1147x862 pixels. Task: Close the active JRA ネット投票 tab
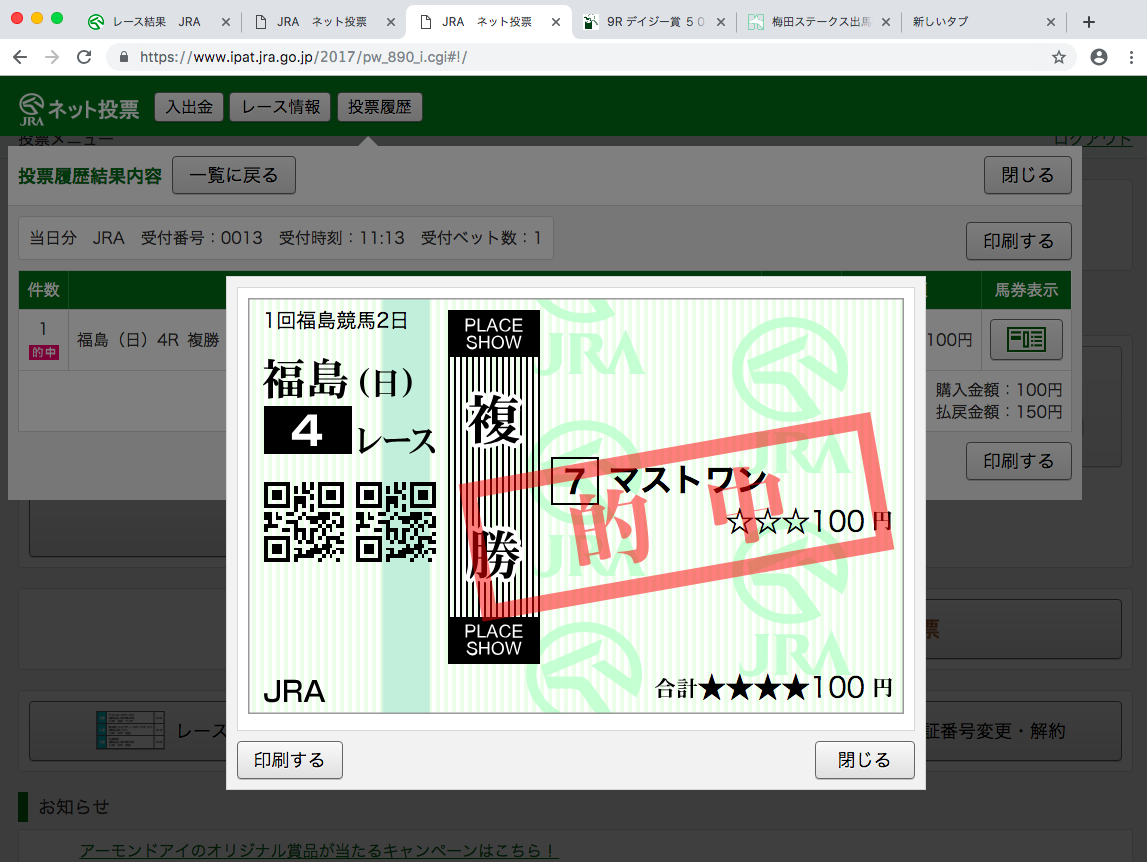click(x=556, y=22)
